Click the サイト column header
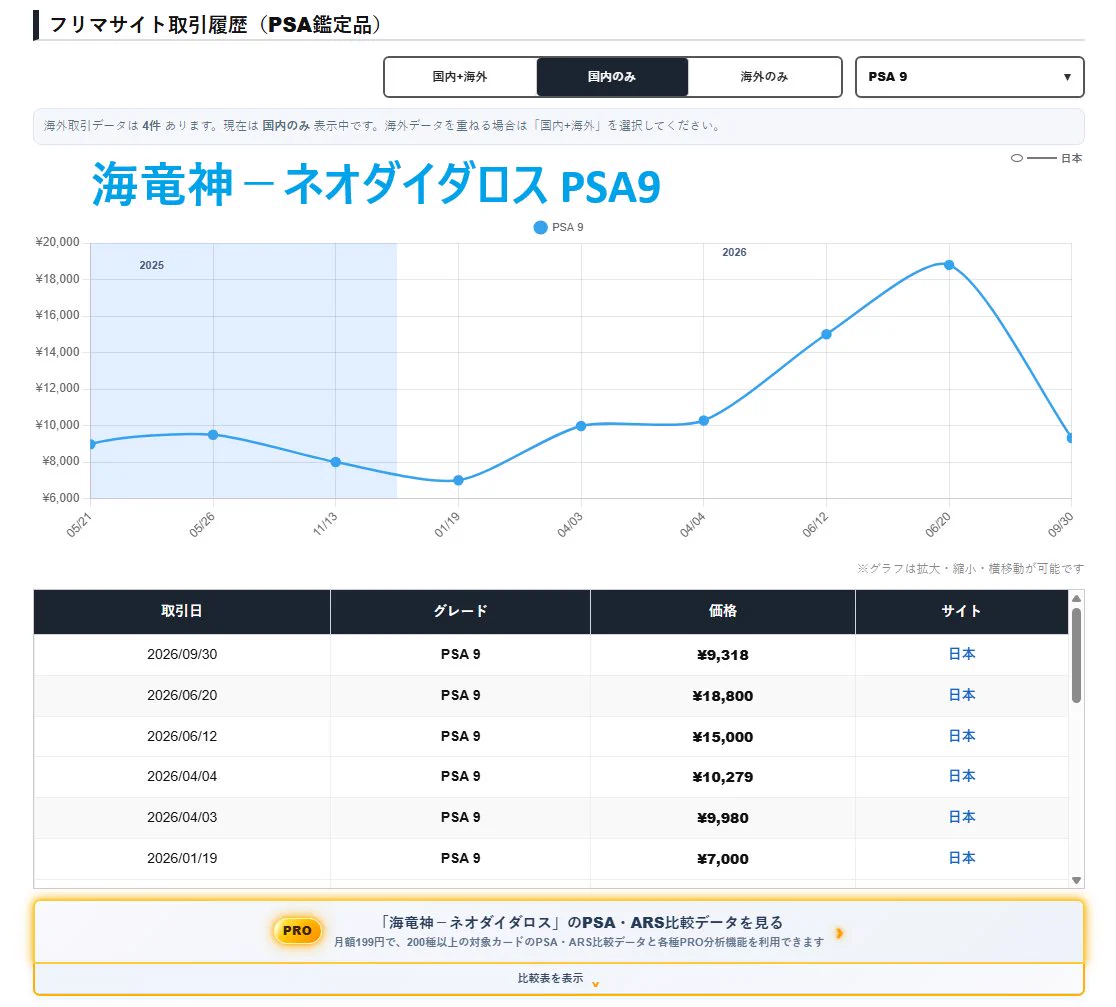Image resolution: width=1116 pixels, height=1007 pixels. tap(962, 611)
